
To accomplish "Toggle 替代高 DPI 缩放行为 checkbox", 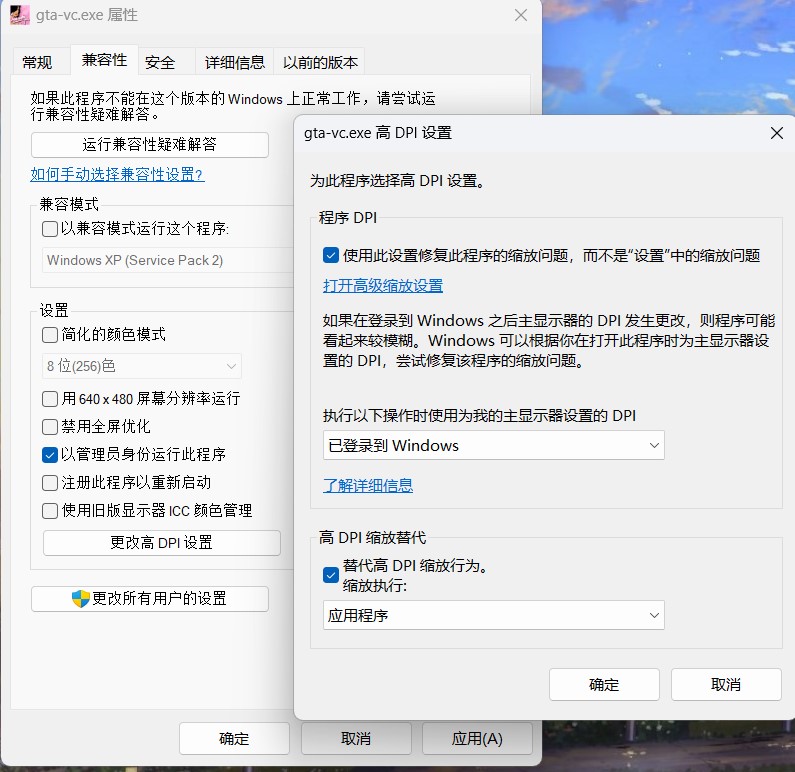I will tap(331, 575).
